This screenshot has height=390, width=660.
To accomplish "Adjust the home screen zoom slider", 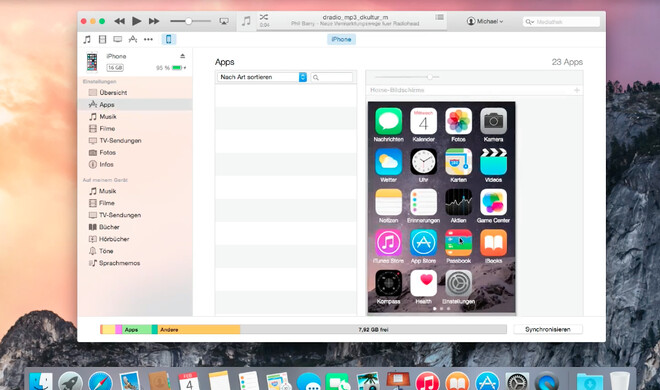I will pyautogui.click(x=429, y=77).
